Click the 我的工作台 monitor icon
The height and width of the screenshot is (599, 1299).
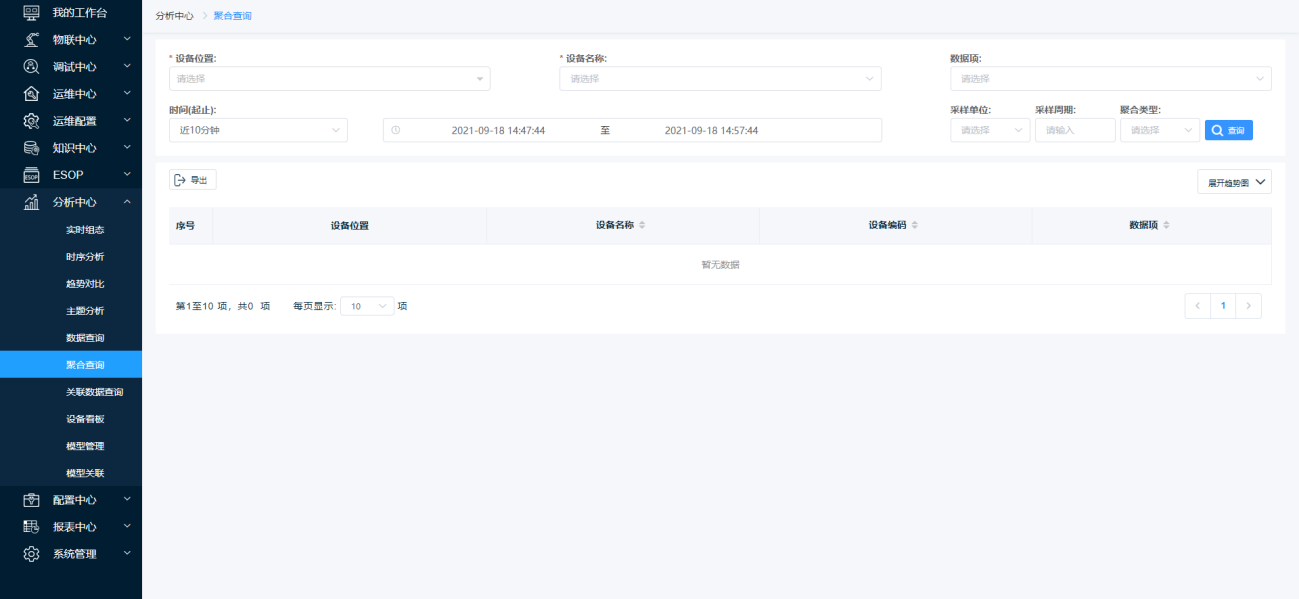click(x=31, y=12)
